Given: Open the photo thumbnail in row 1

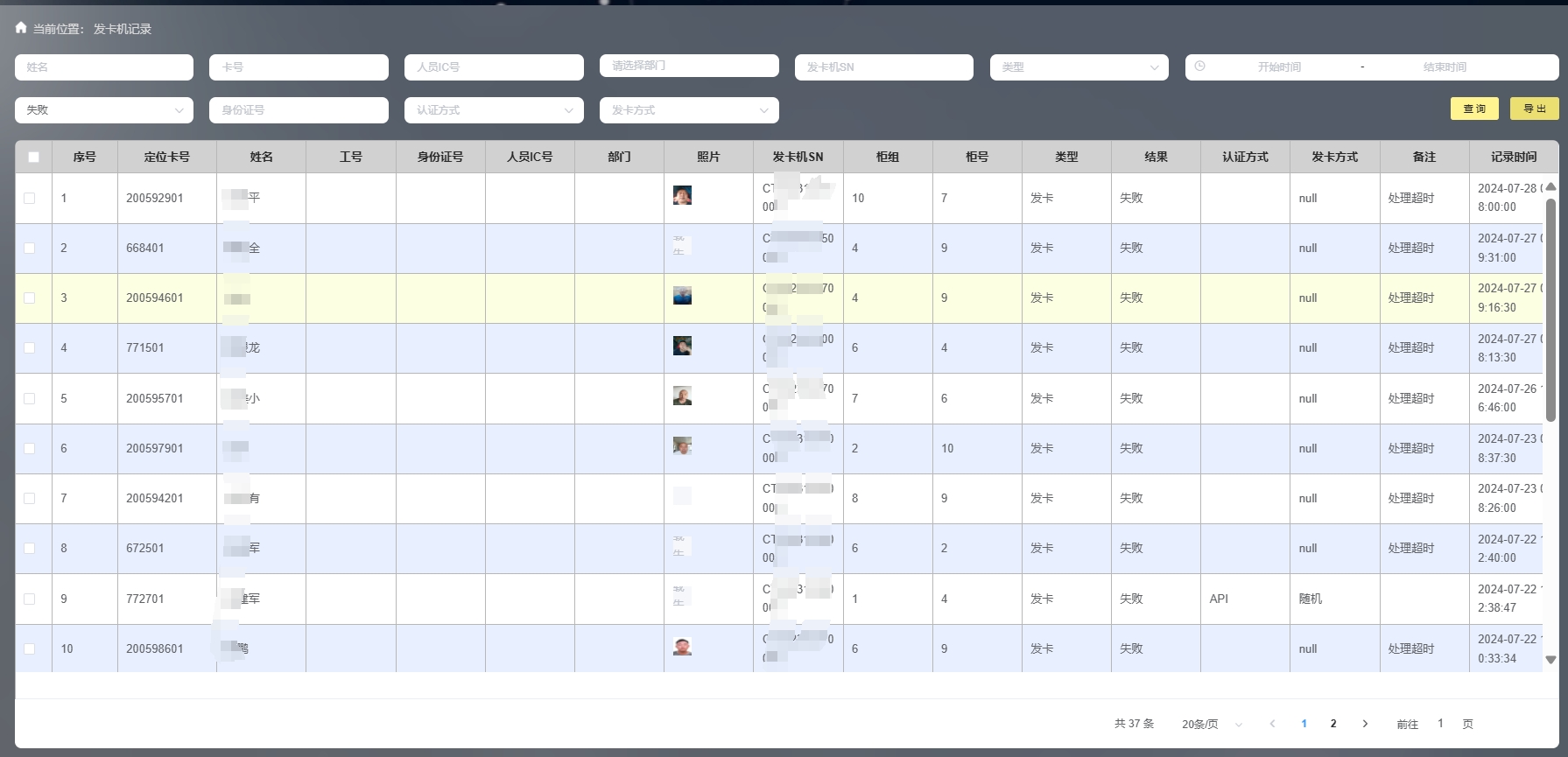Looking at the screenshot, I should pyautogui.click(x=682, y=195).
